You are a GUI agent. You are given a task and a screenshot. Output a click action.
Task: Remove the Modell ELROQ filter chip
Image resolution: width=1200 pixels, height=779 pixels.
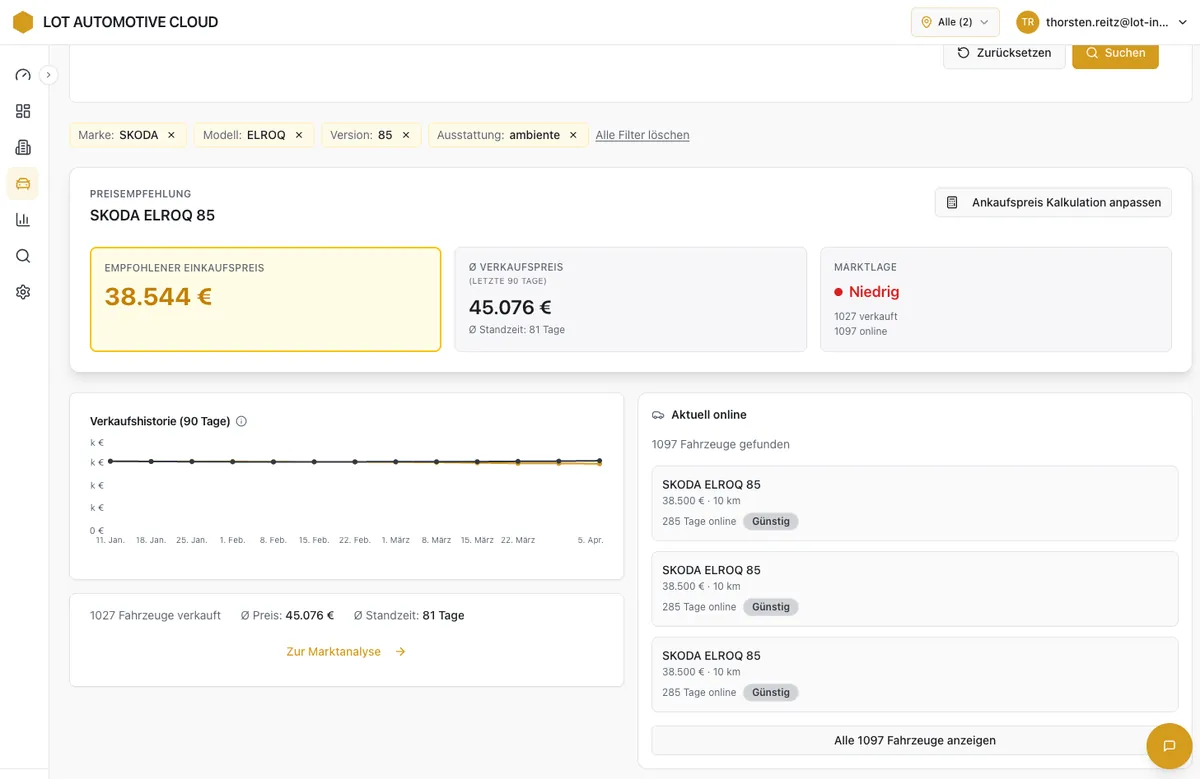point(299,135)
